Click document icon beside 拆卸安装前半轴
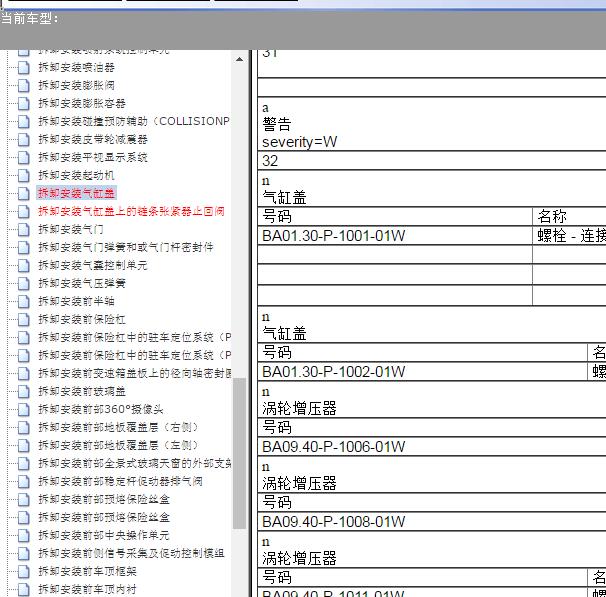606x597 pixels. coord(24,301)
